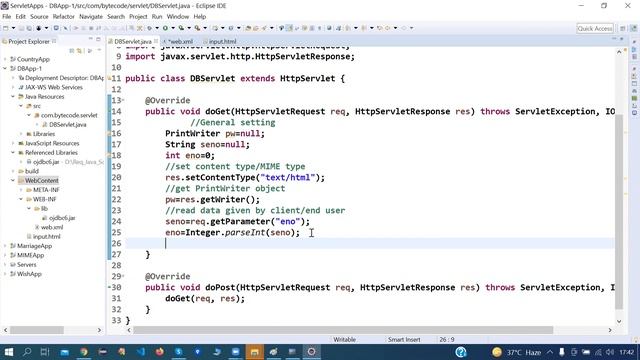The height and width of the screenshot is (360, 640).
Task: Click the Open Perspective icon
Action: click(x=622, y=28)
